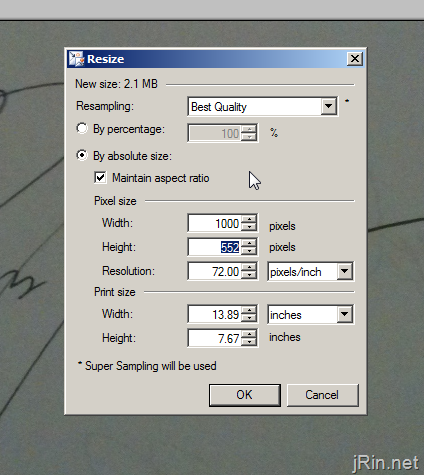Uncheck Maintain aspect ratio checkbox
Image resolution: width=424 pixels, height=475 pixels.
100,177
